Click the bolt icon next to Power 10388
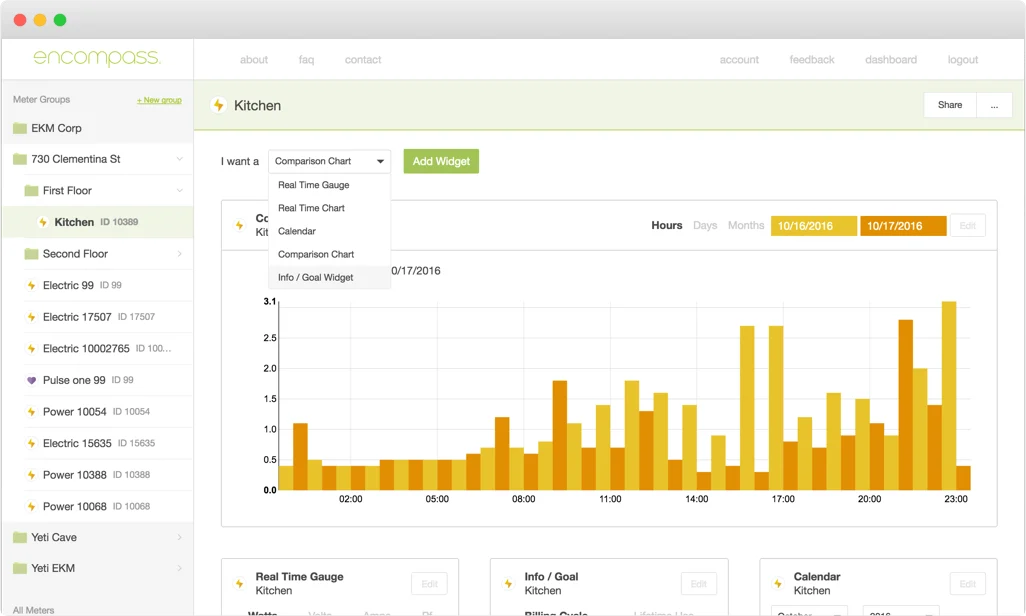This screenshot has height=616, width=1026. point(31,475)
